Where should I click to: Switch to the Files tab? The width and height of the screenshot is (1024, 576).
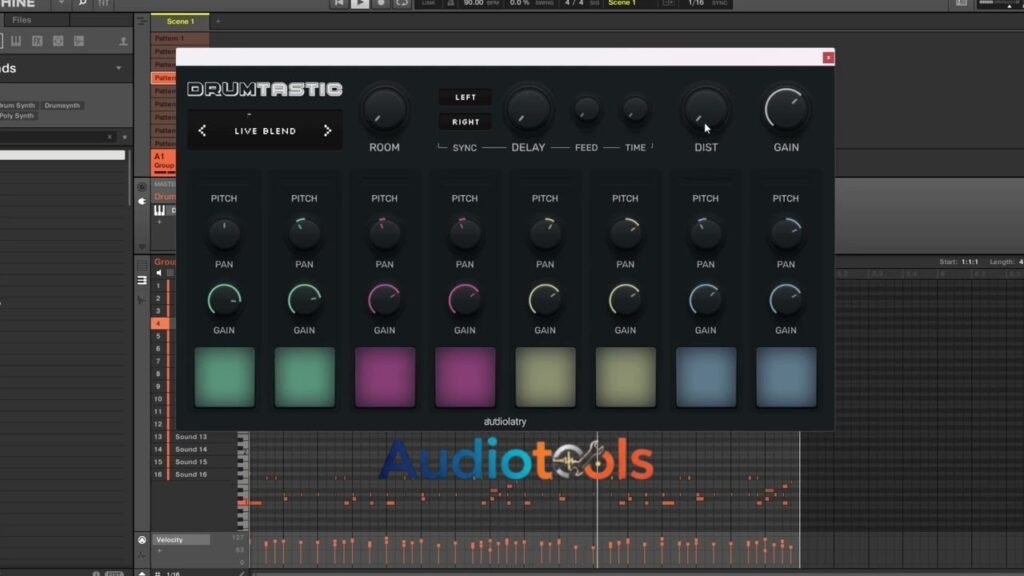tap(22, 20)
